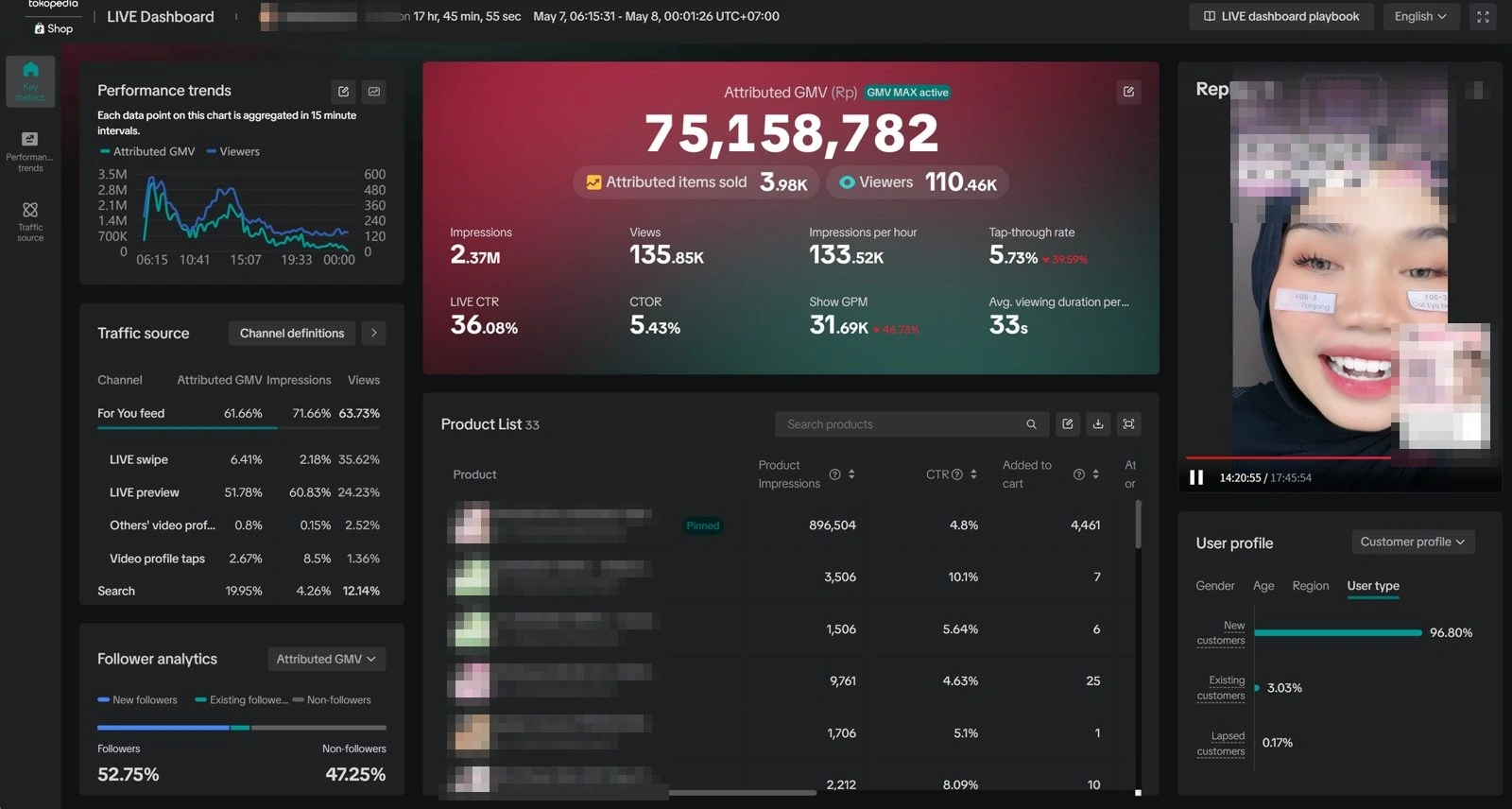Open LIVE dashboard playbook
The height and width of the screenshot is (809, 1512).
(1281, 16)
